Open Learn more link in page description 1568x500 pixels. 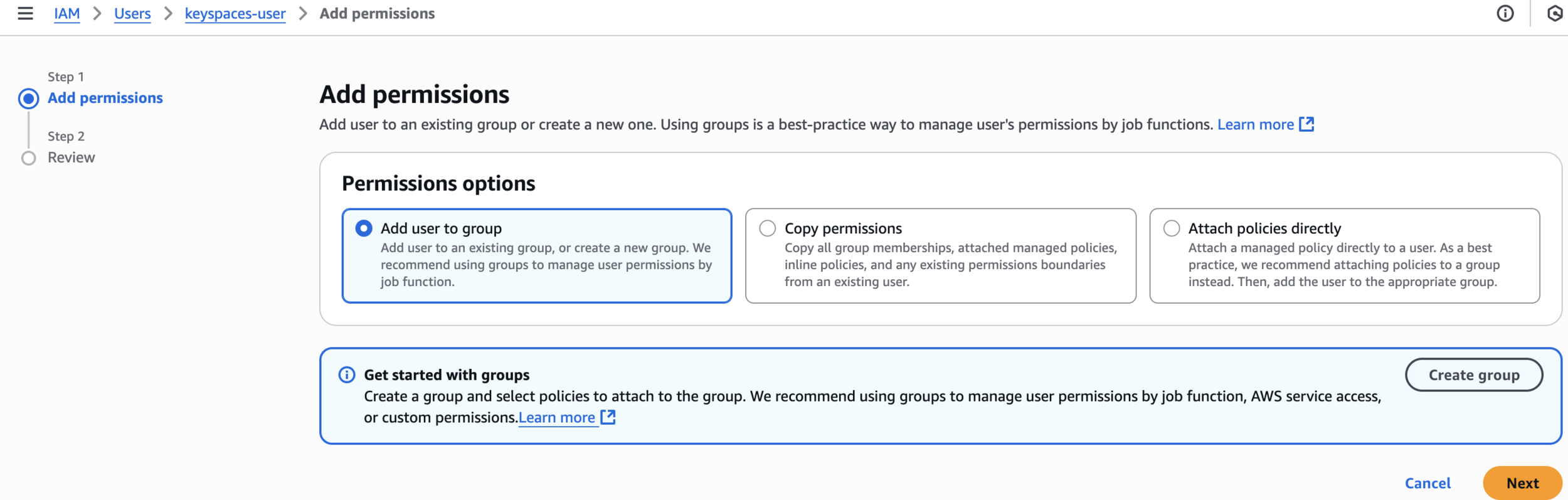click(1255, 124)
